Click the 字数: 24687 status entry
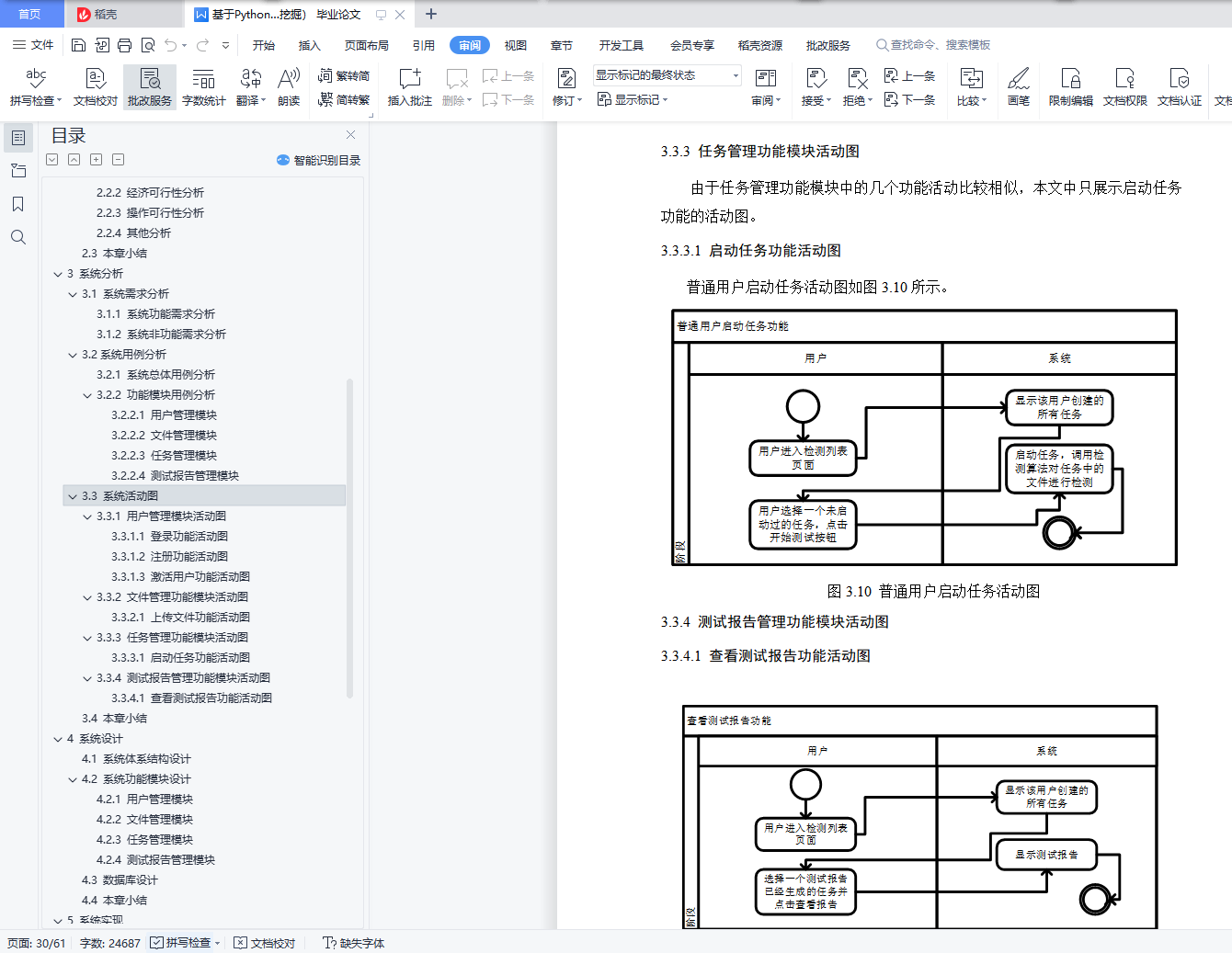 coord(110,943)
